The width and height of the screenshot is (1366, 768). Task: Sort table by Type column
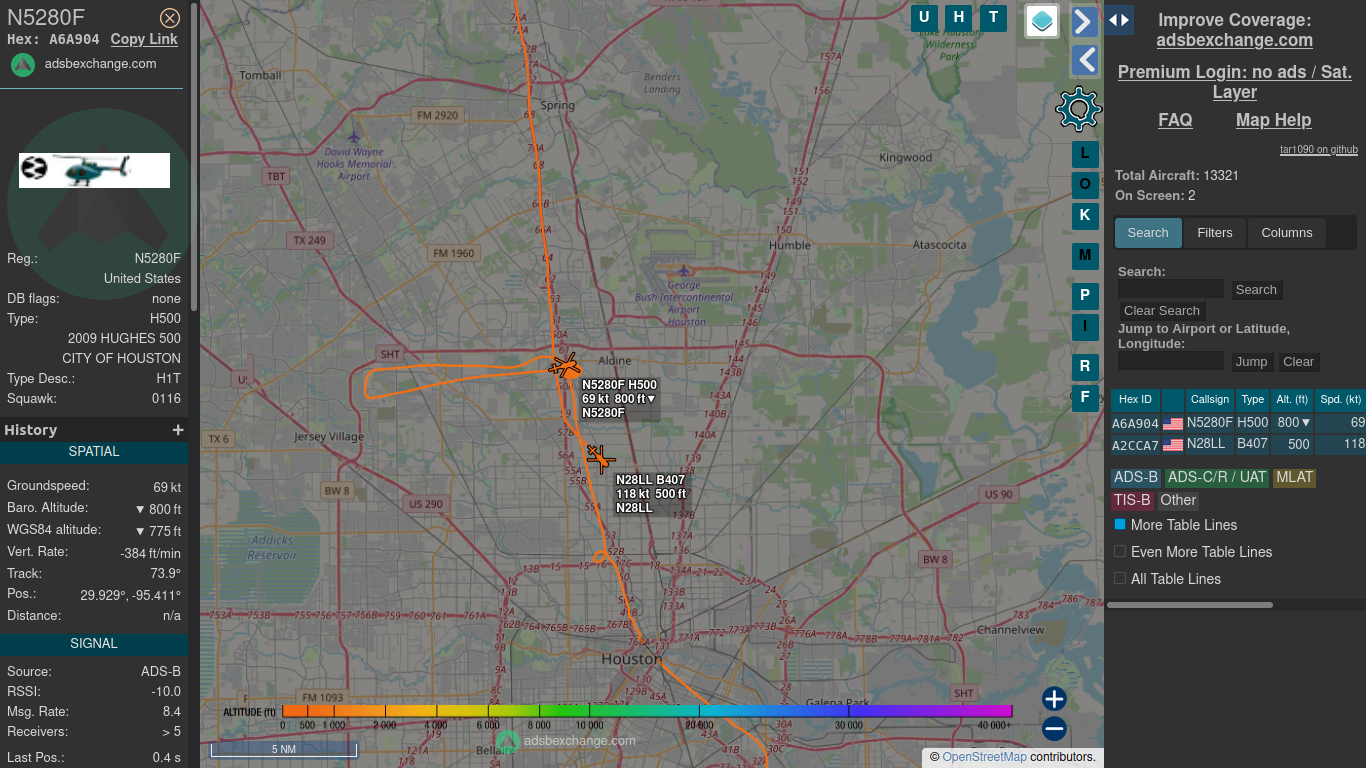(x=1252, y=400)
